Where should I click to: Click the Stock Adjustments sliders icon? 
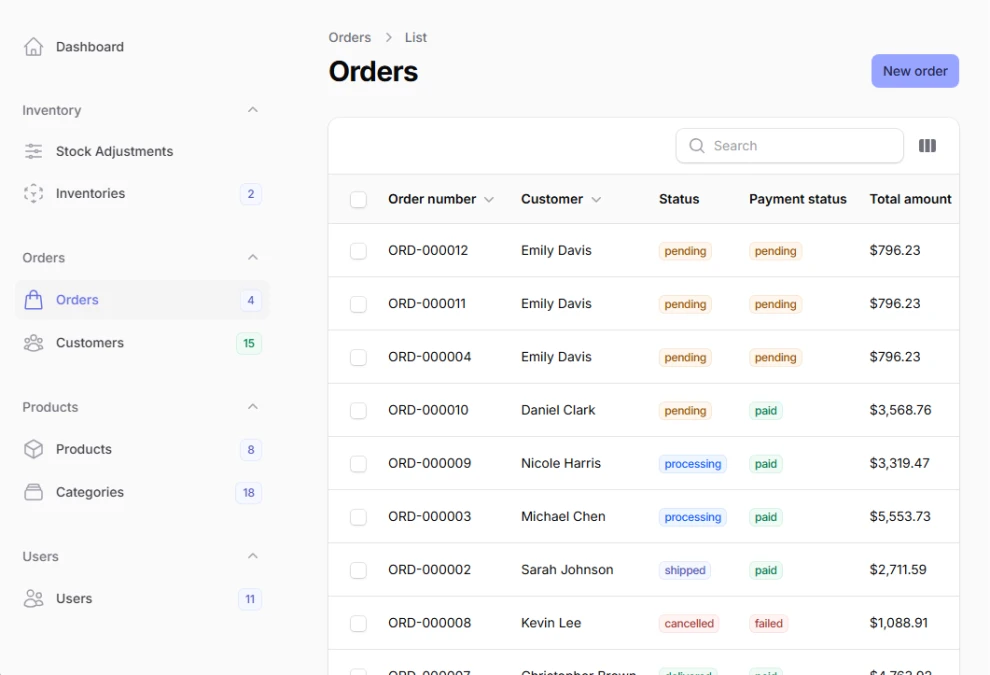(x=33, y=152)
